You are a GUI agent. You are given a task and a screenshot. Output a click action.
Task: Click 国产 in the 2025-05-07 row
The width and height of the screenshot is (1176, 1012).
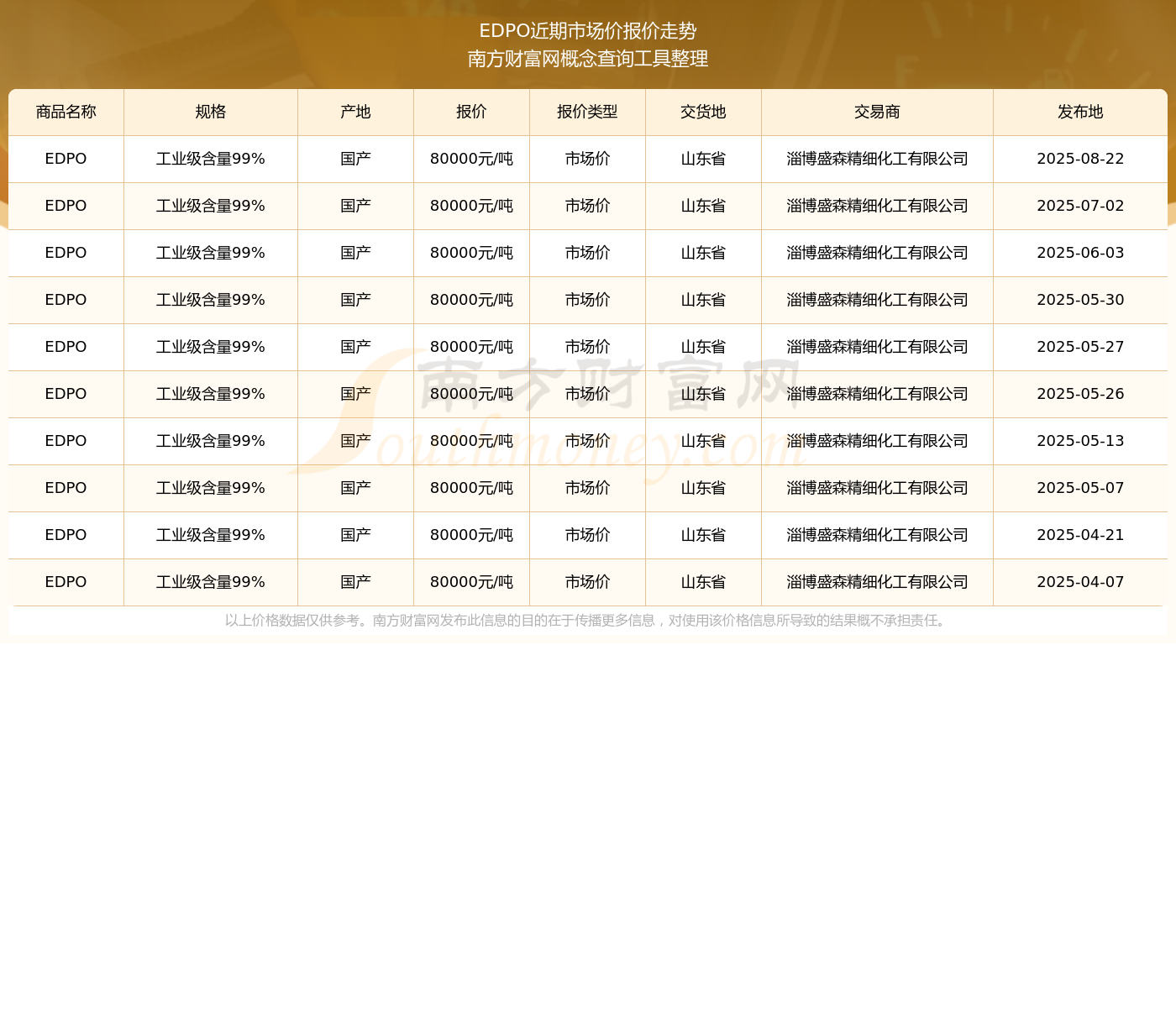tap(356, 488)
